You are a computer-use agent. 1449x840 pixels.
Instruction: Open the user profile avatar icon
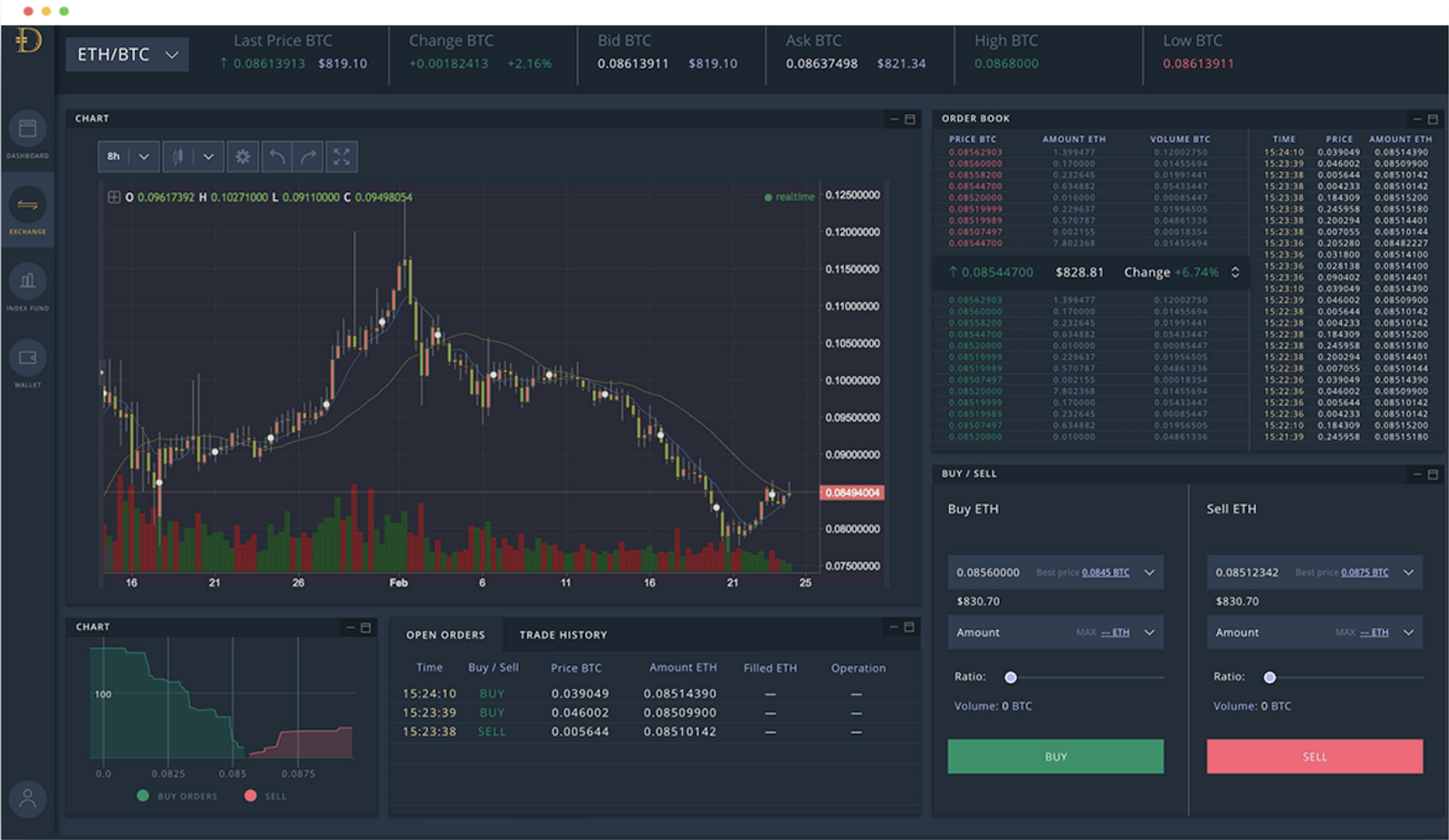pos(27,798)
